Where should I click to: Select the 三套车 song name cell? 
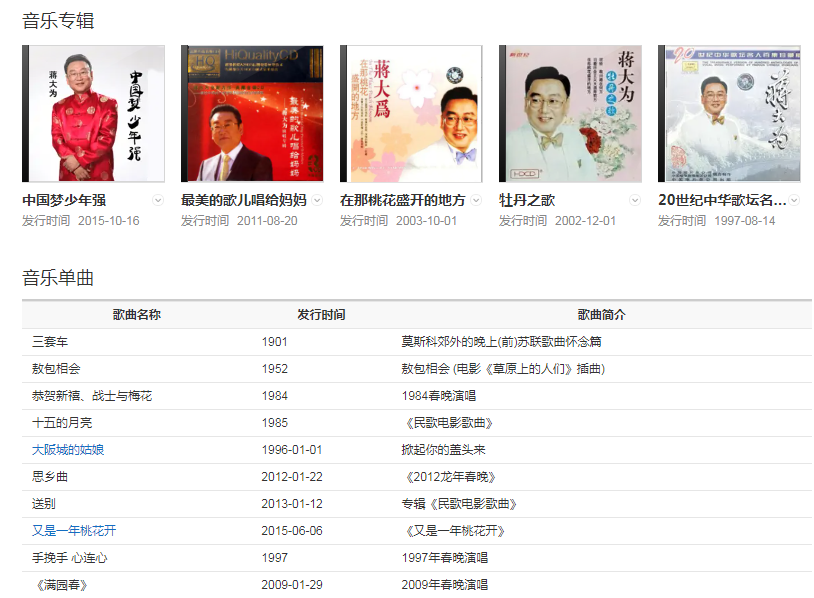point(50,342)
